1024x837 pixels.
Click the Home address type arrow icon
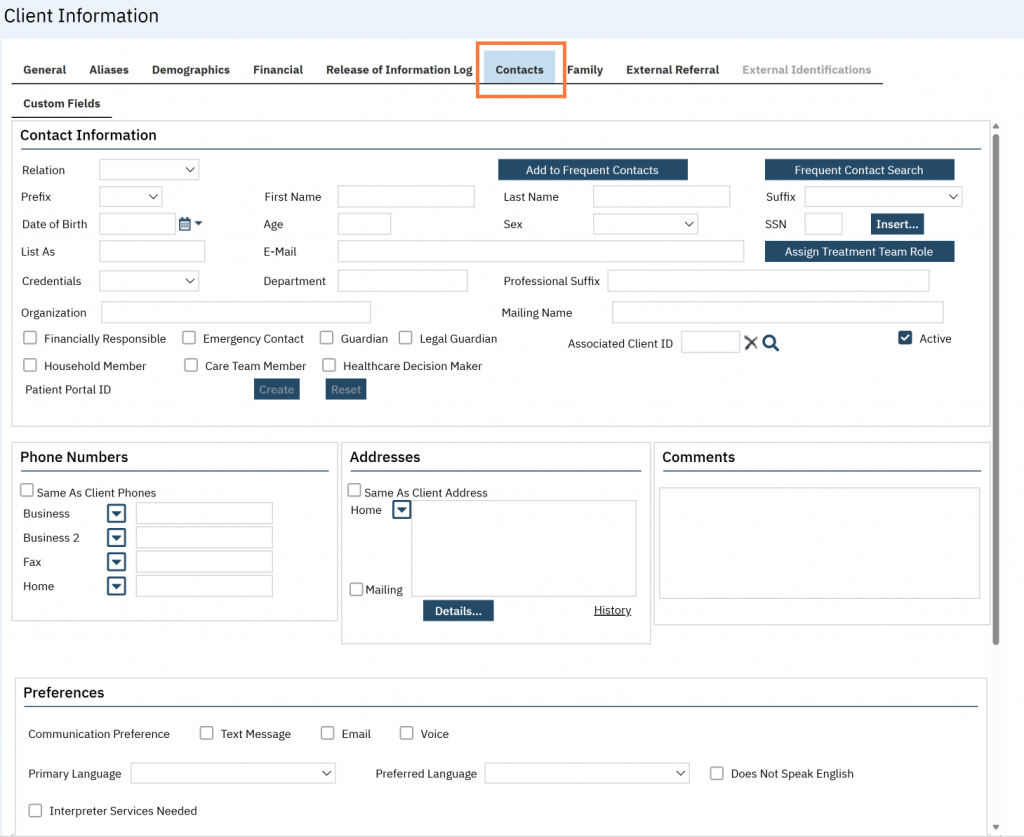(401, 510)
